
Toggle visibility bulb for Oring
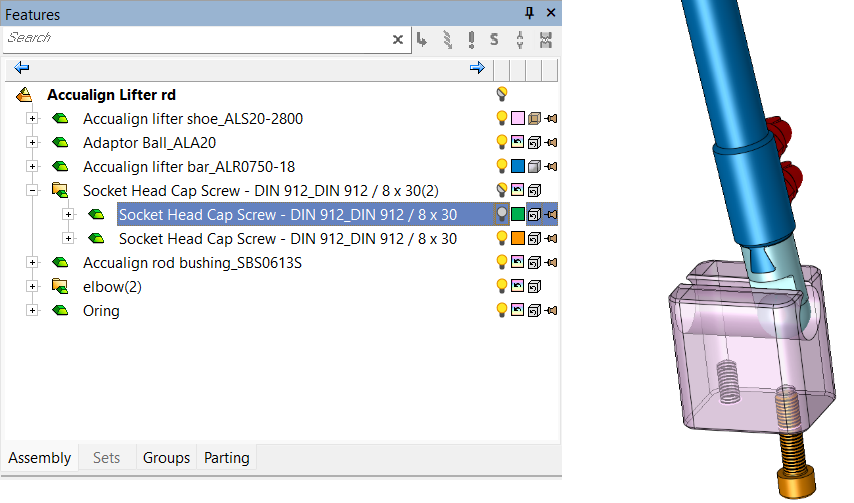click(502, 311)
